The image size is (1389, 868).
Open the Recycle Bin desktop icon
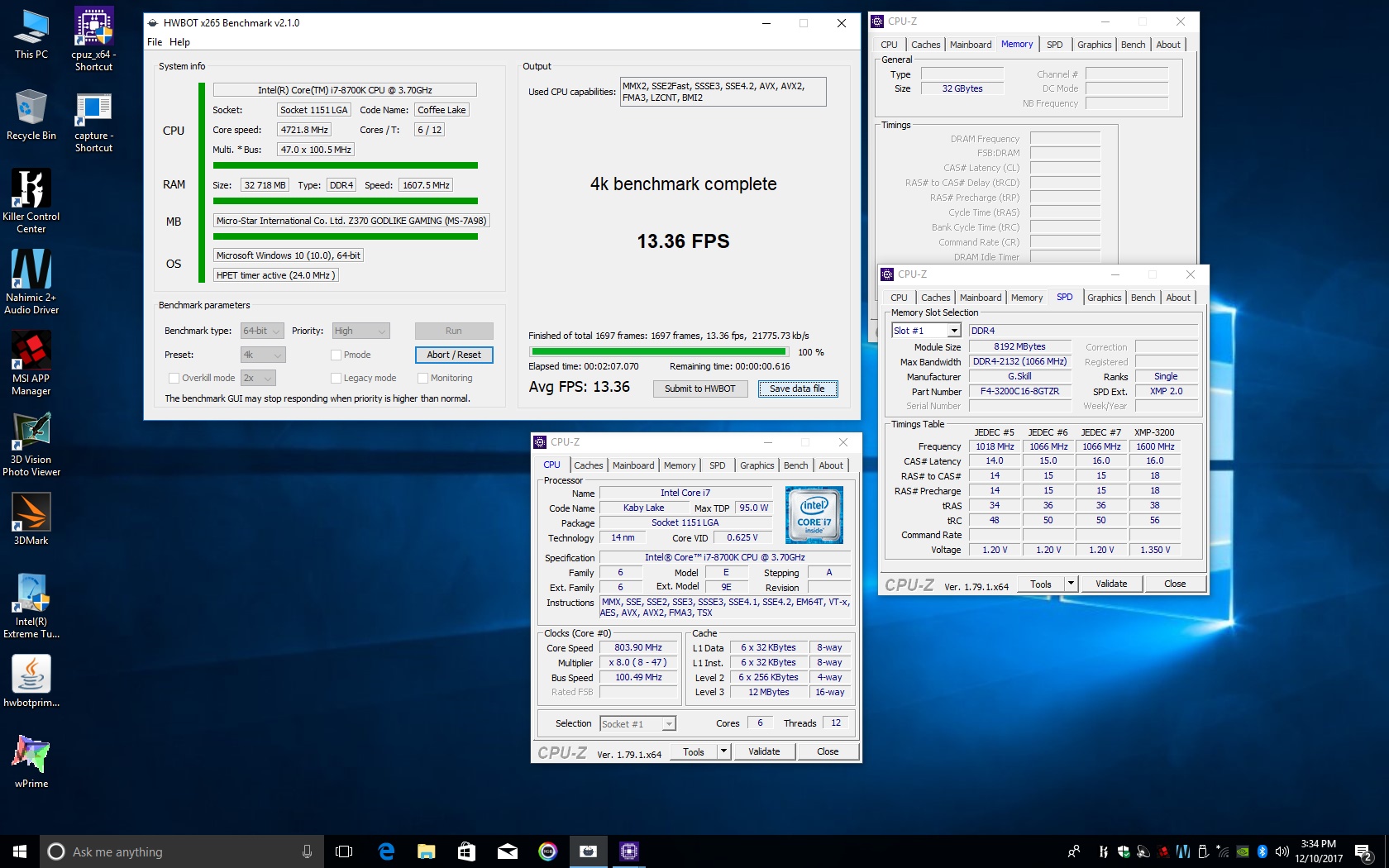pyautogui.click(x=31, y=115)
